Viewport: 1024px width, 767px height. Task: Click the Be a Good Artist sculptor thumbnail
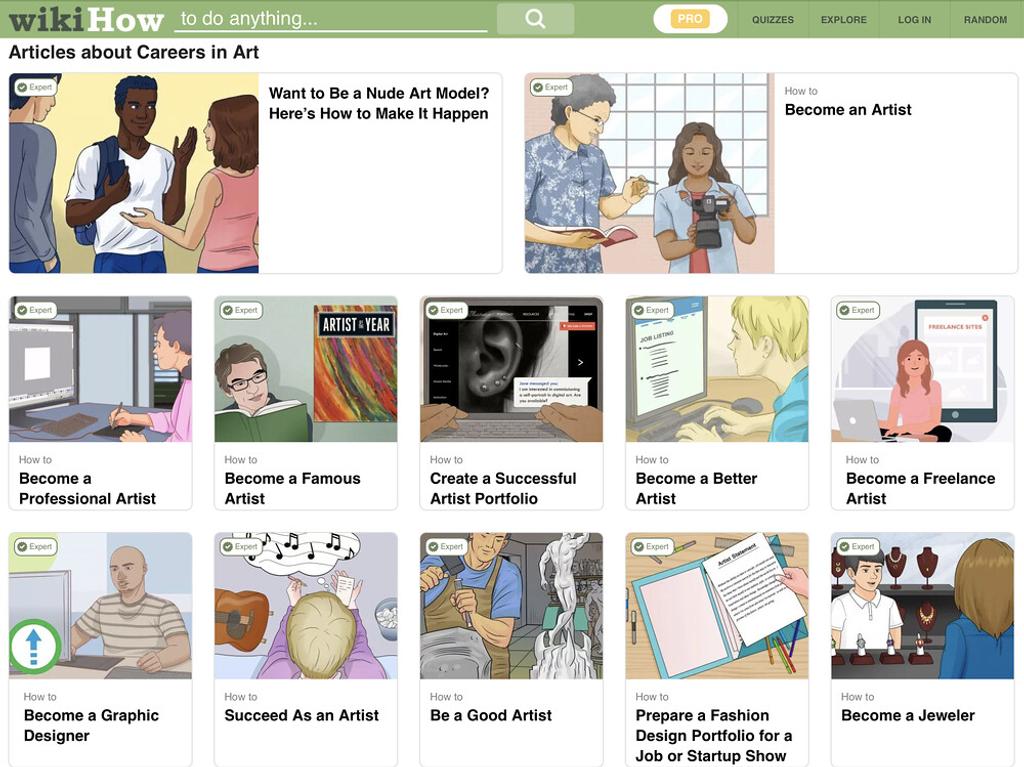point(511,606)
